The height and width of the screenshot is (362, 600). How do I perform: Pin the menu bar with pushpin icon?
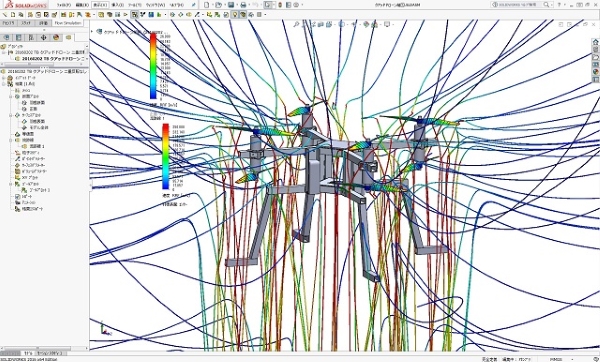(194, 5)
